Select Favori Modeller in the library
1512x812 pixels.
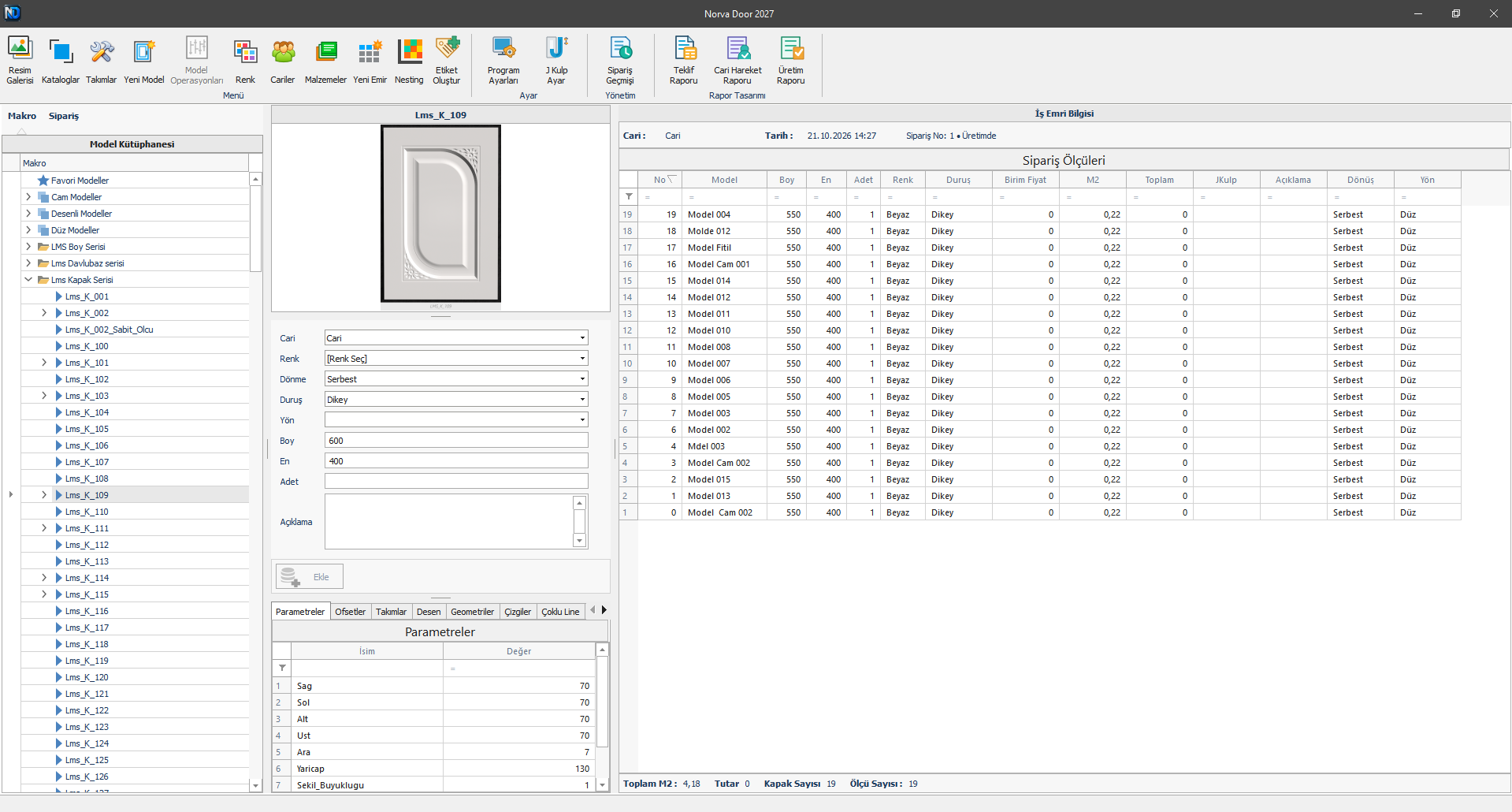tap(80, 181)
